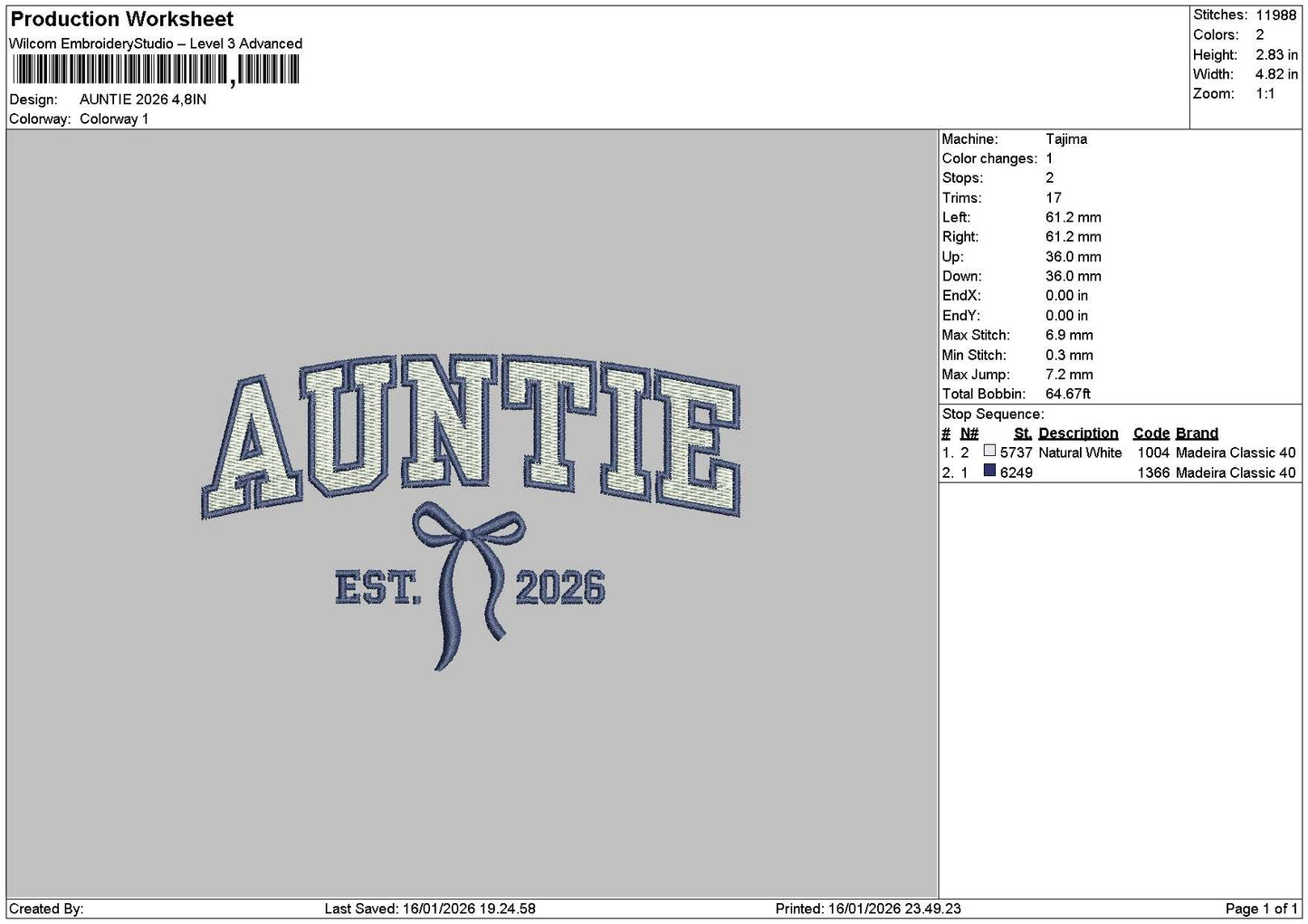1308x924 pixels.
Task: Click the 'Created By:' footer label
Action: coord(46,909)
